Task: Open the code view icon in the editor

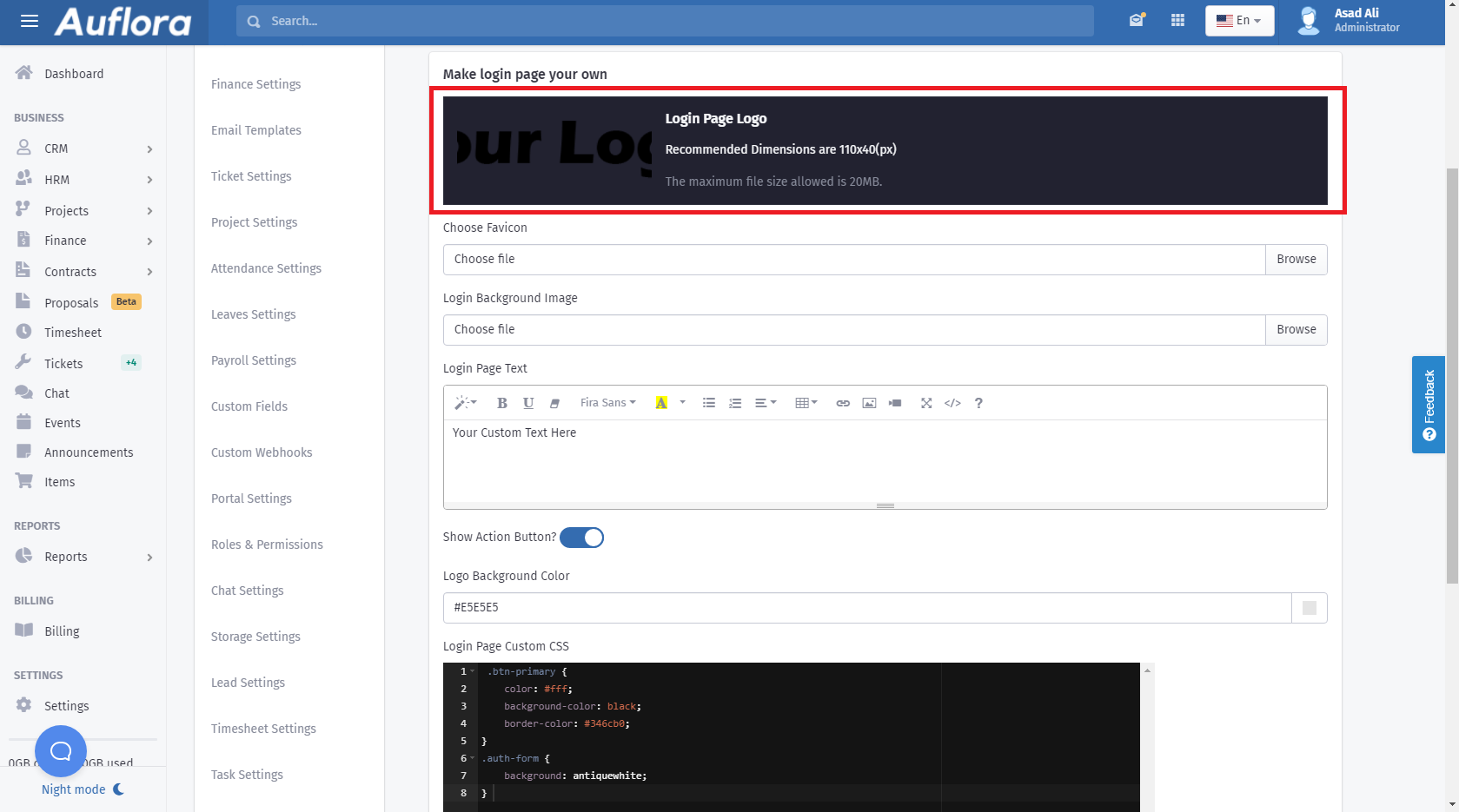Action: [952, 402]
